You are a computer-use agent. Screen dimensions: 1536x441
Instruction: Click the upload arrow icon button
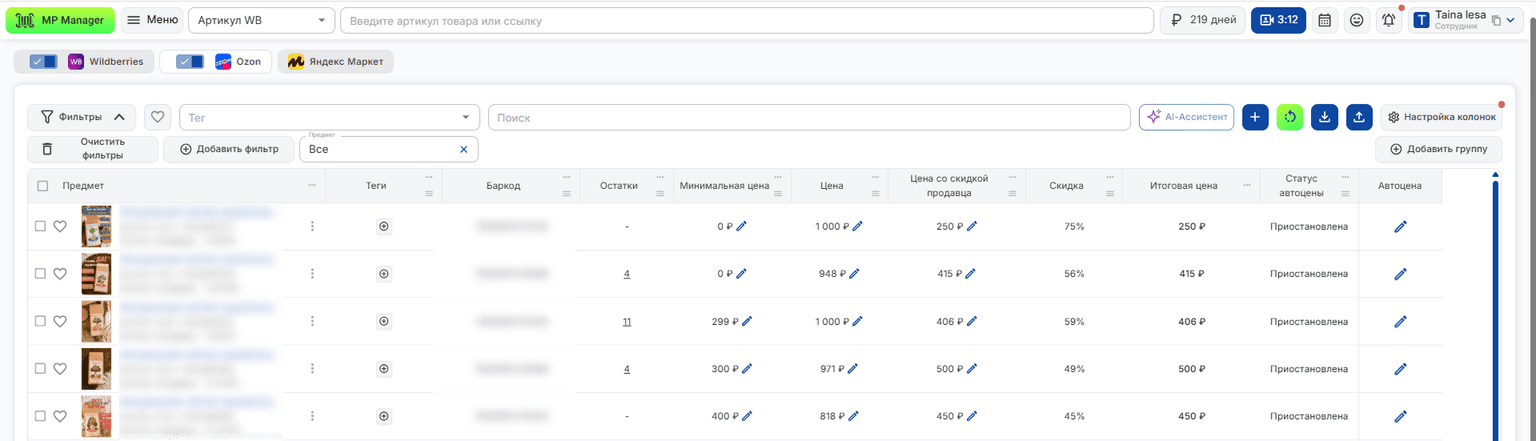point(1359,117)
